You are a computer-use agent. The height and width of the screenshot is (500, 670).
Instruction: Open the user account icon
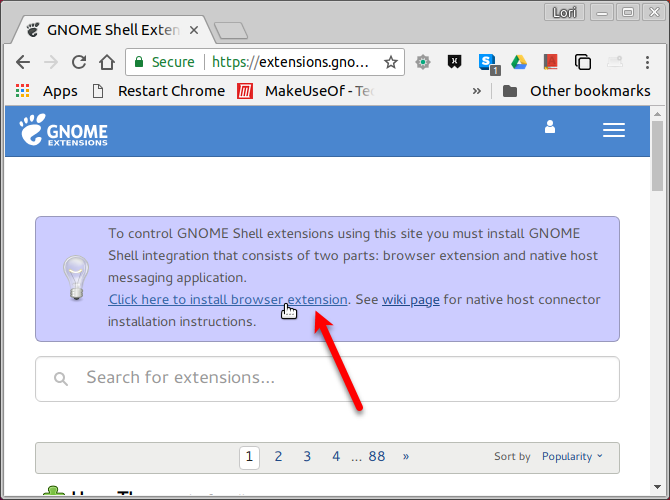click(x=550, y=127)
